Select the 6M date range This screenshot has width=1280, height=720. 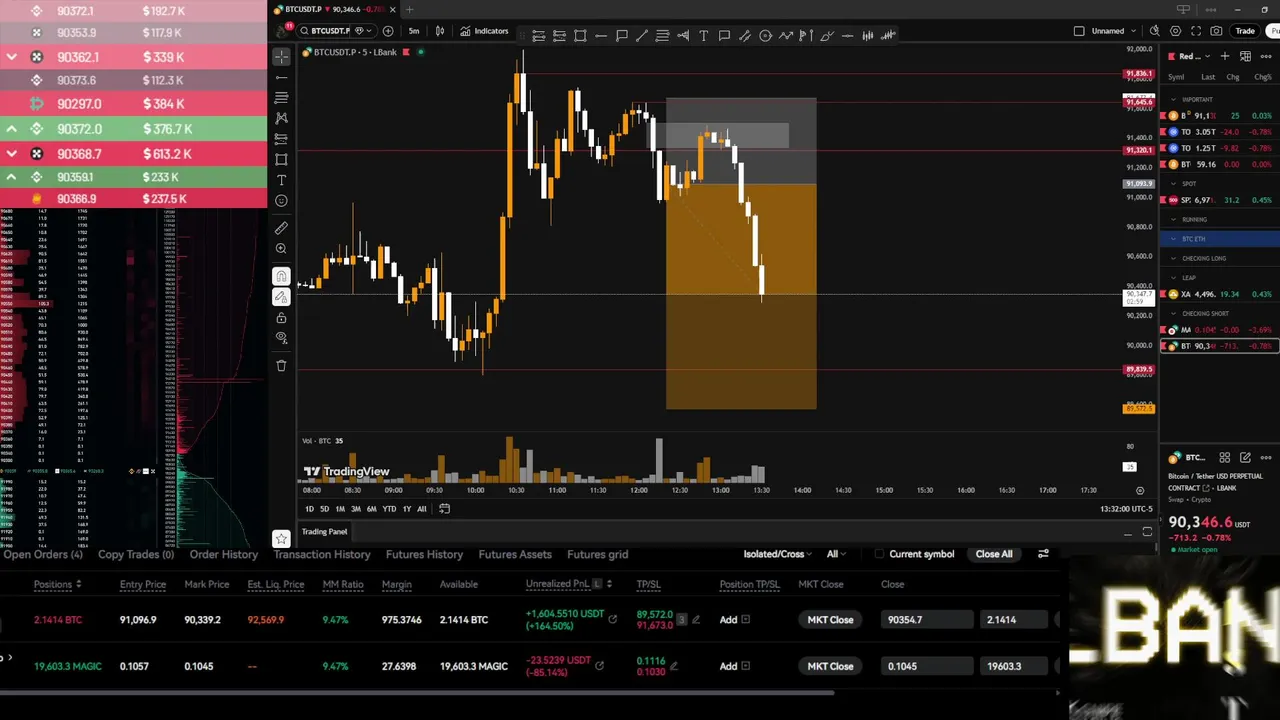tap(371, 509)
